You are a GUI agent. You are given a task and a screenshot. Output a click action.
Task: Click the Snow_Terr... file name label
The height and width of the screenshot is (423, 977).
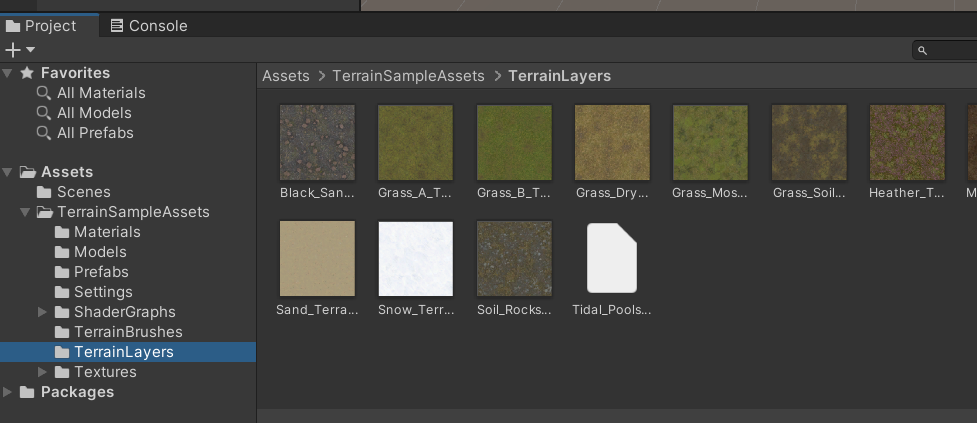416,310
